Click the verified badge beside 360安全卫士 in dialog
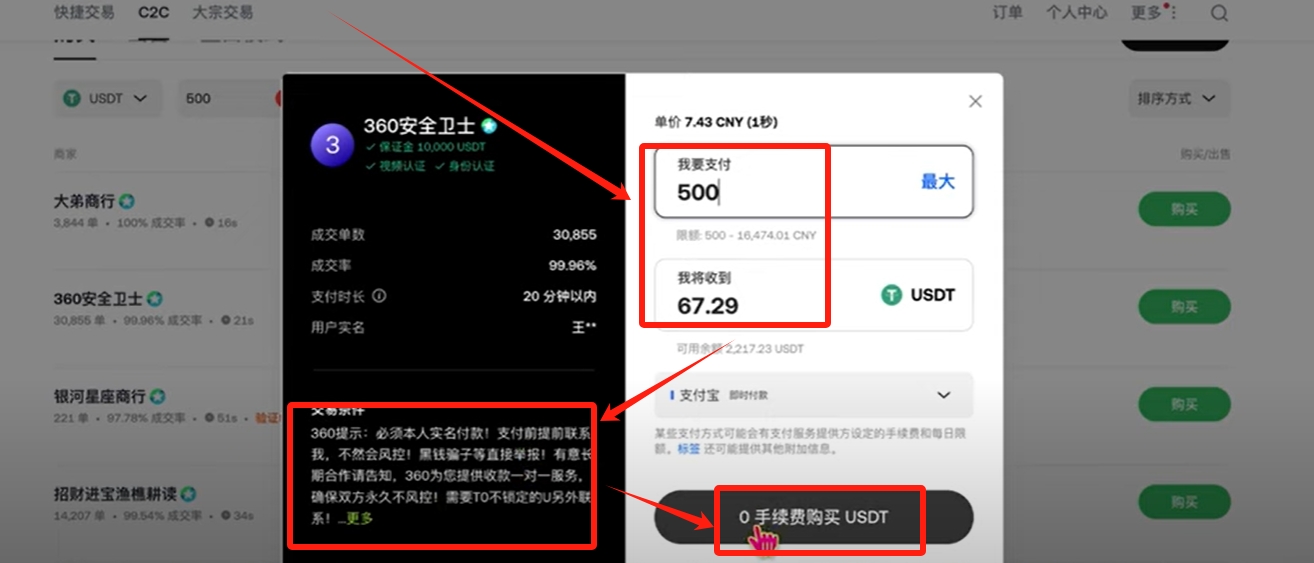Image resolution: width=1314 pixels, height=563 pixels. (489, 126)
